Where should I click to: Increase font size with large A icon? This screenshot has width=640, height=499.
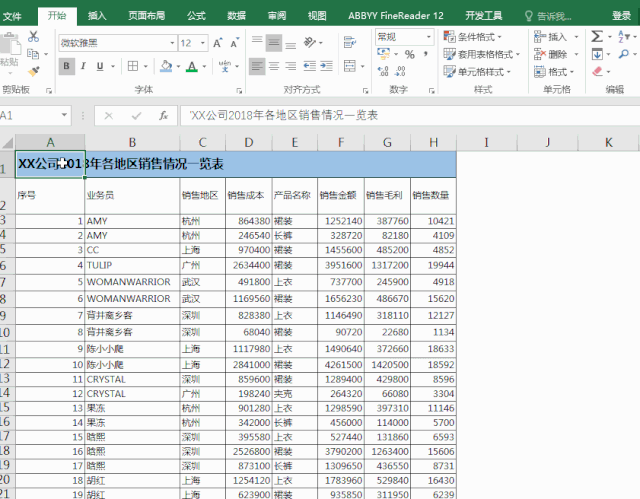coord(218,43)
